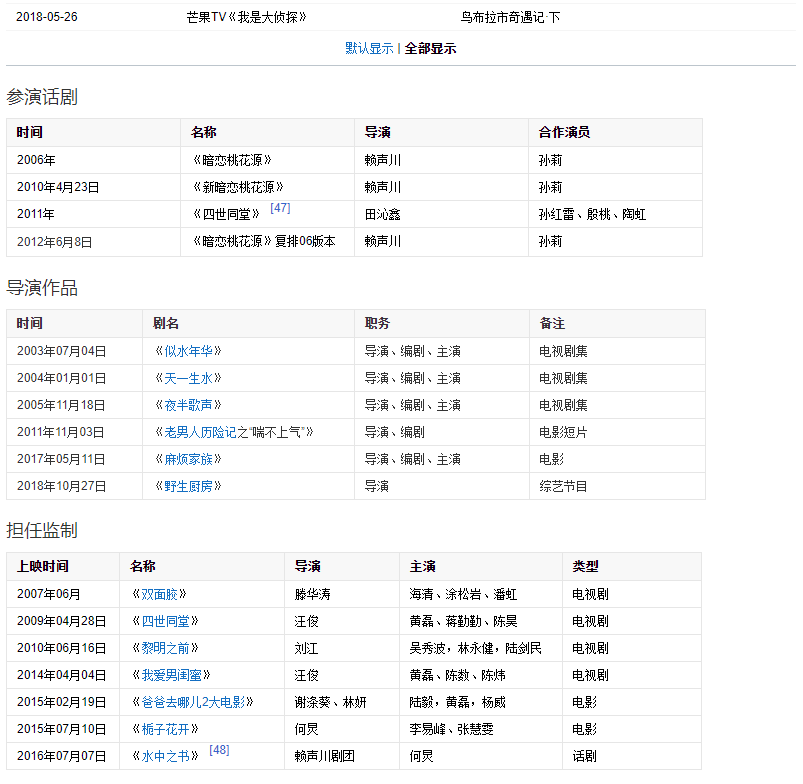This screenshot has height=784, width=803.
Task: Click the 导演作品 section heading
Action: pyautogui.click(x=42, y=288)
